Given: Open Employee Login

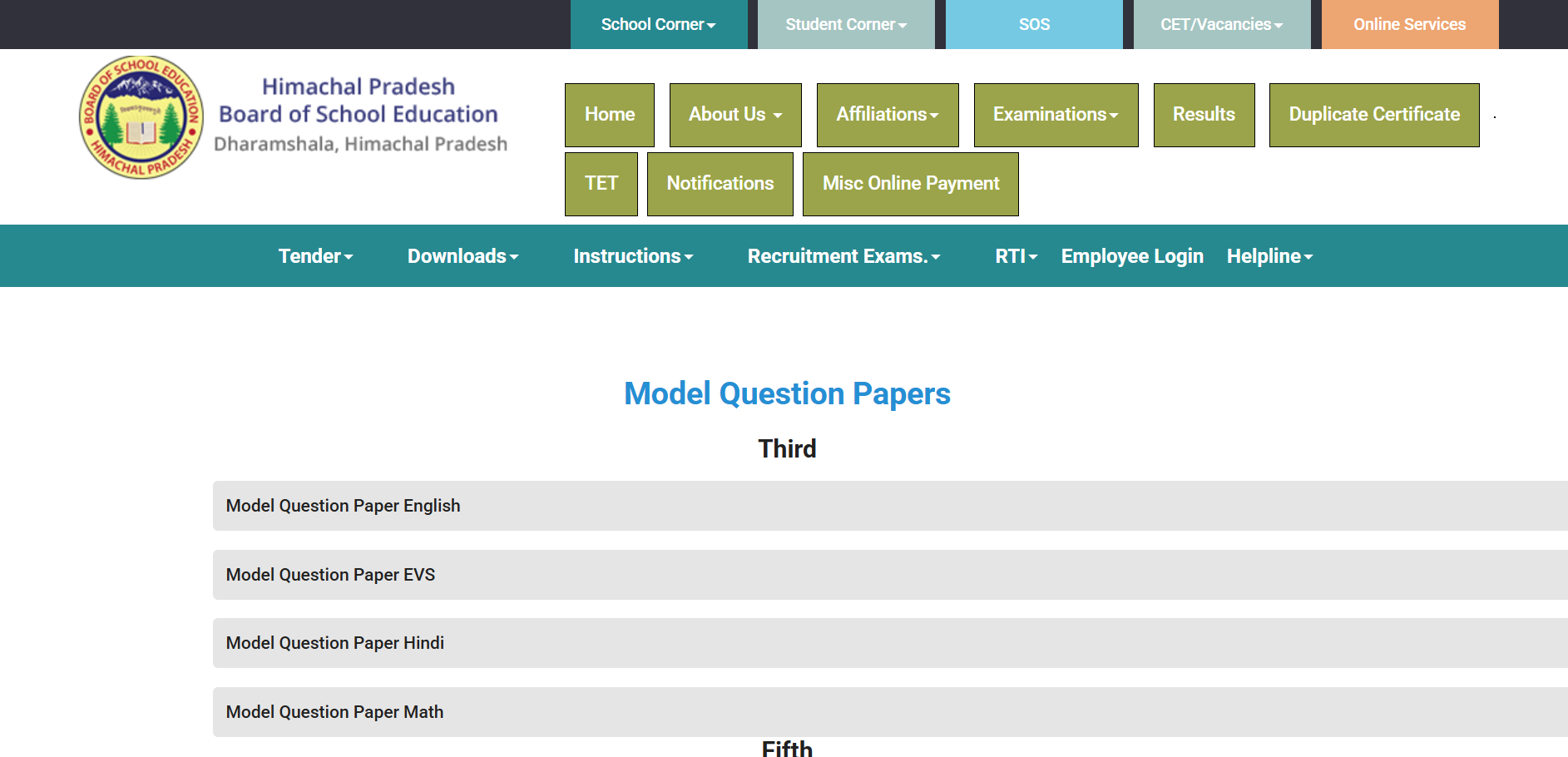Looking at the screenshot, I should coord(1132,256).
